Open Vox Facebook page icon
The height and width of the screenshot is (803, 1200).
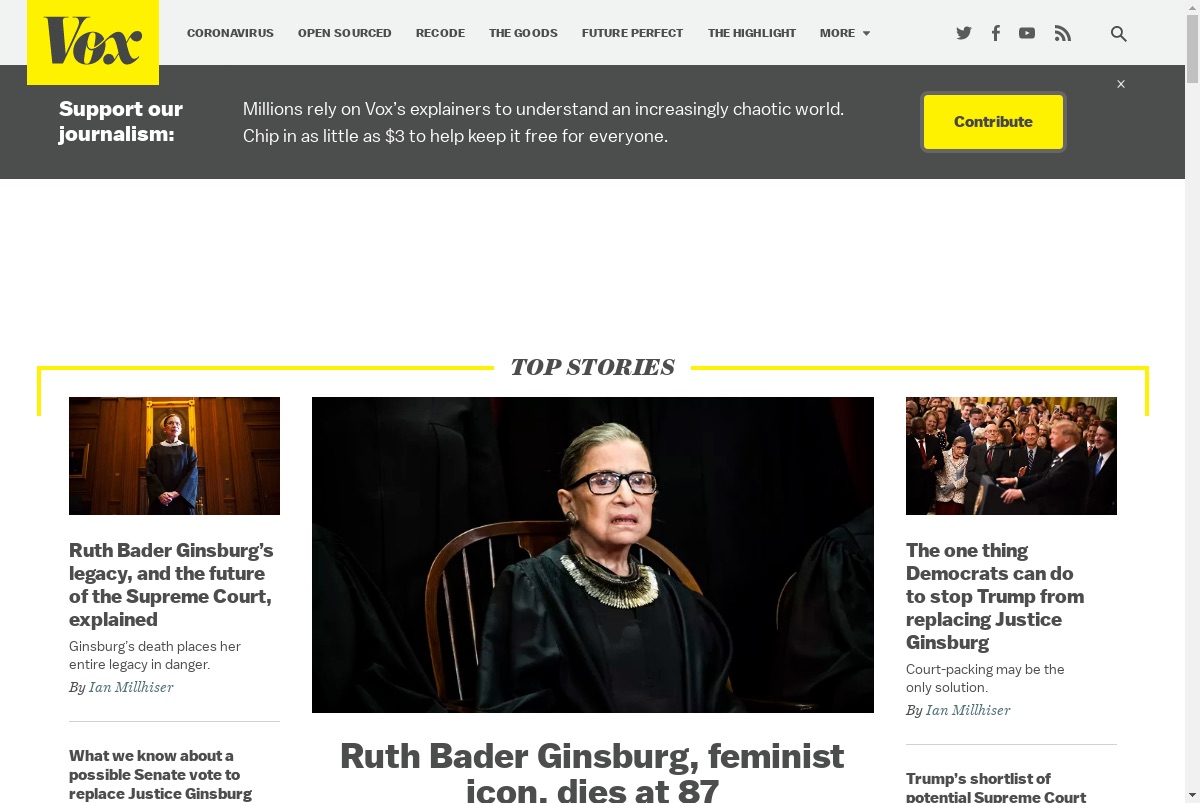pos(996,33)
